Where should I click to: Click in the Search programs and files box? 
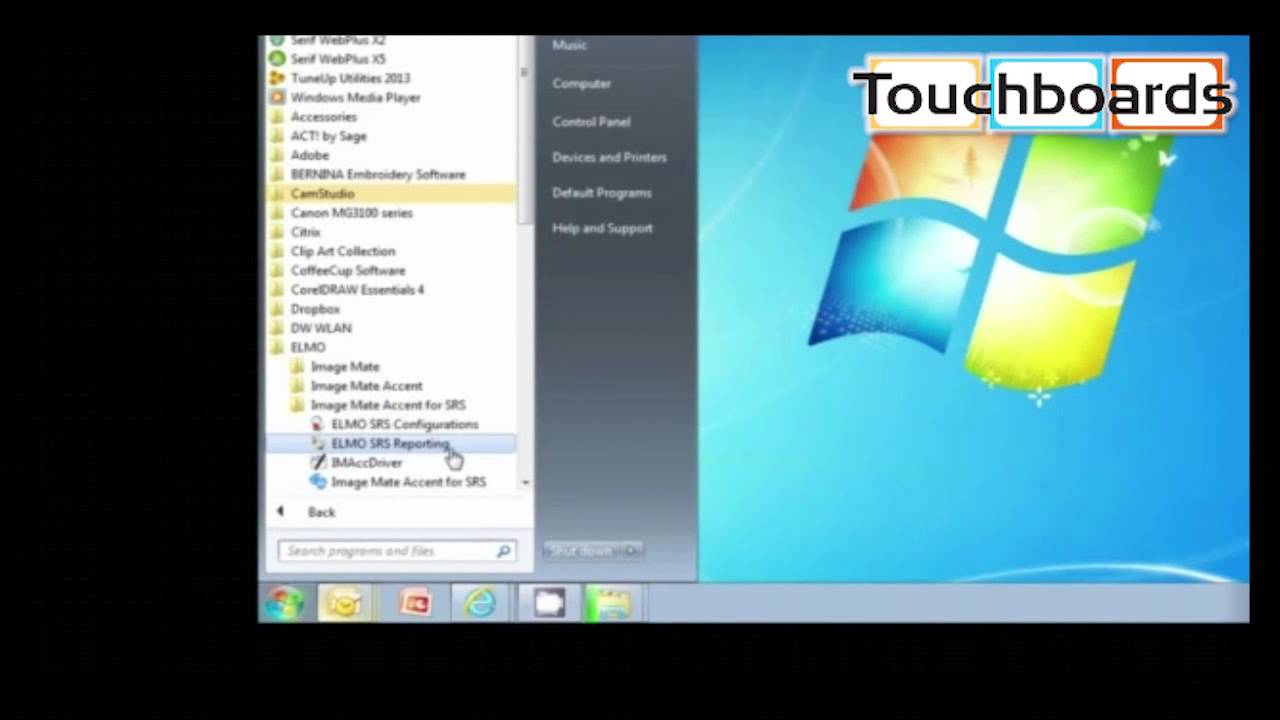pos(396,551)
